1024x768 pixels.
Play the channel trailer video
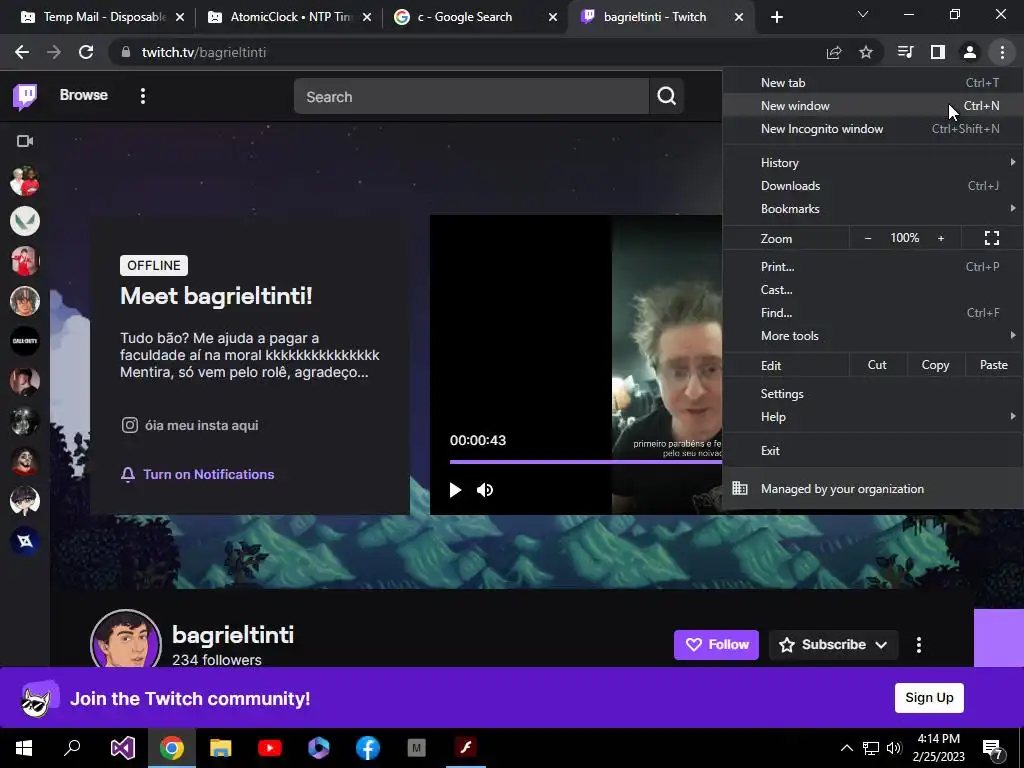[455, 490]
